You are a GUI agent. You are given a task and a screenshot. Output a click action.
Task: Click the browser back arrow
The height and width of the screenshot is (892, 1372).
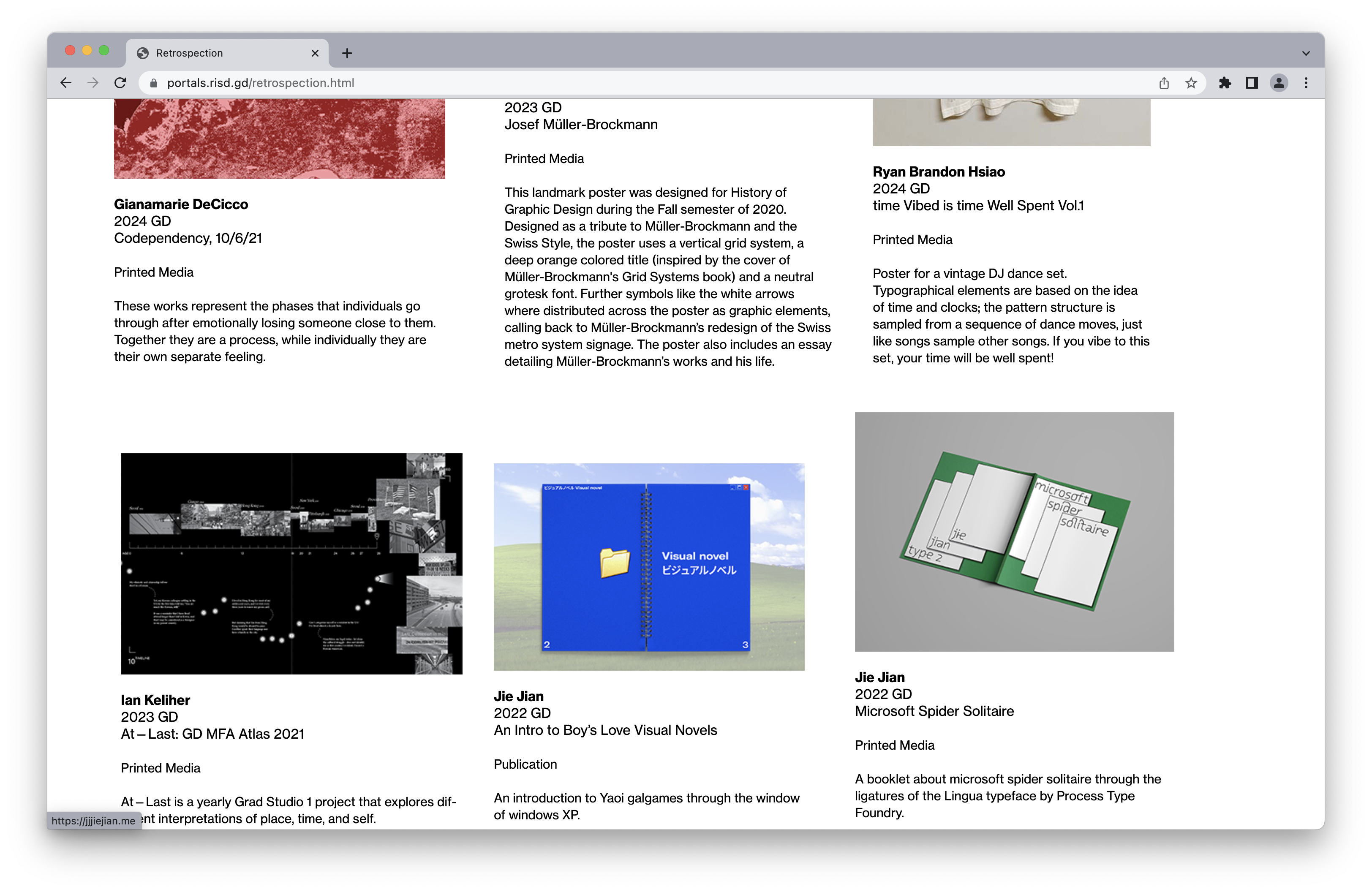[66, 83]
